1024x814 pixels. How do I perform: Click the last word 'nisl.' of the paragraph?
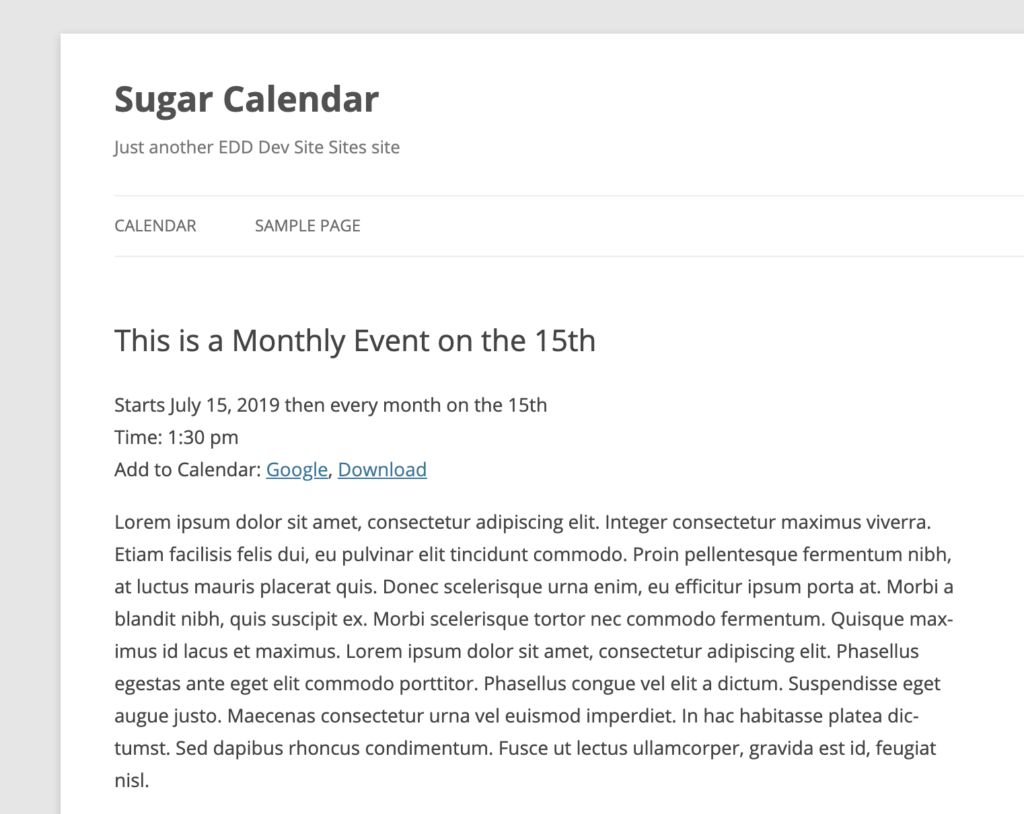(132, 780)
